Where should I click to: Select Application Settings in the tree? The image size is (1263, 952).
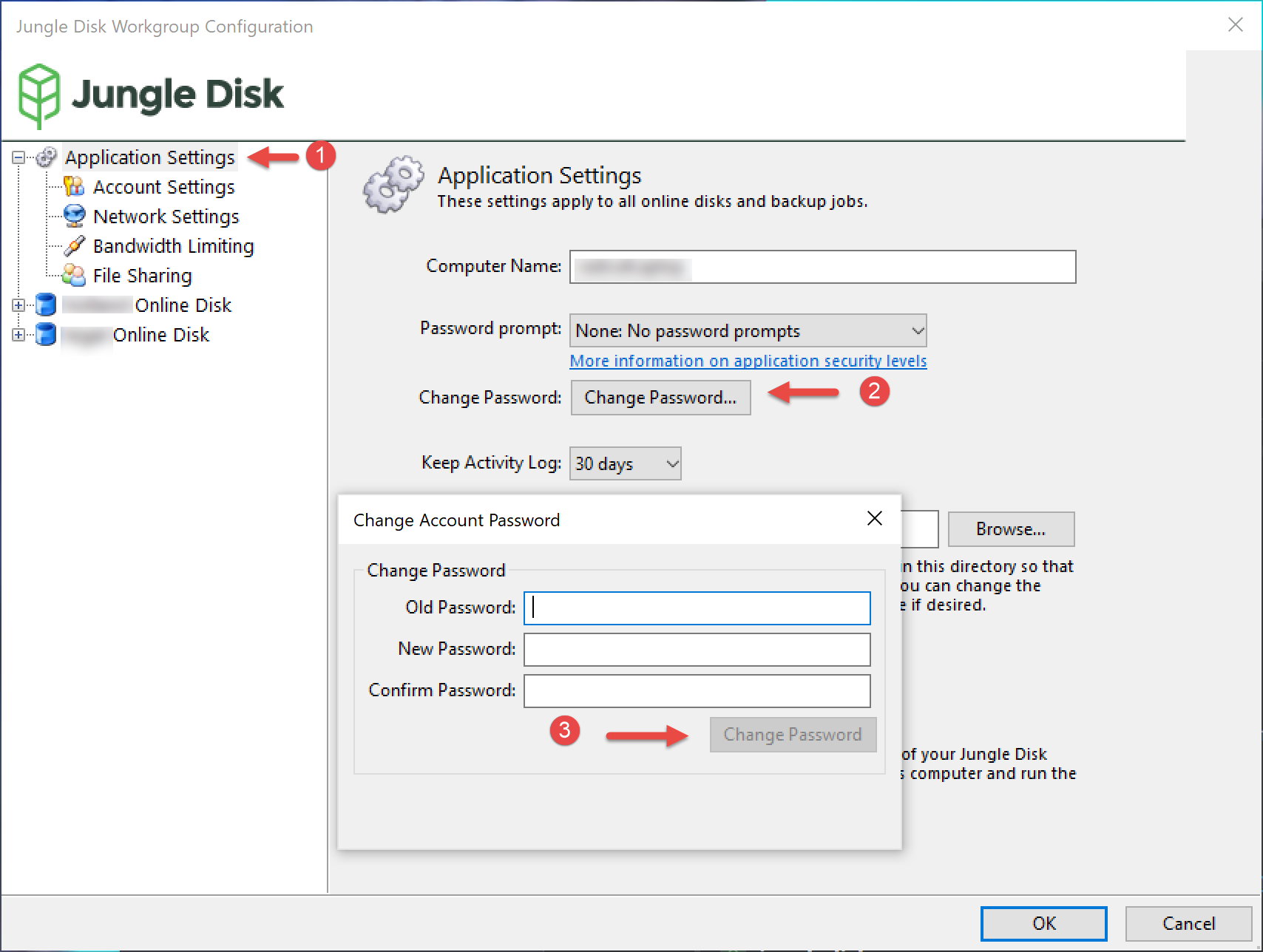149,157
